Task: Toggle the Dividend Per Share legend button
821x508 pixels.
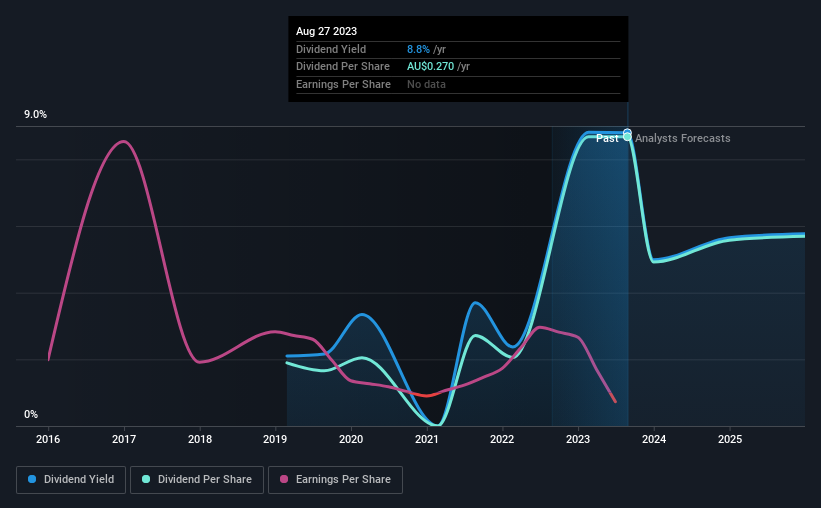Action: tap(197, 480)
